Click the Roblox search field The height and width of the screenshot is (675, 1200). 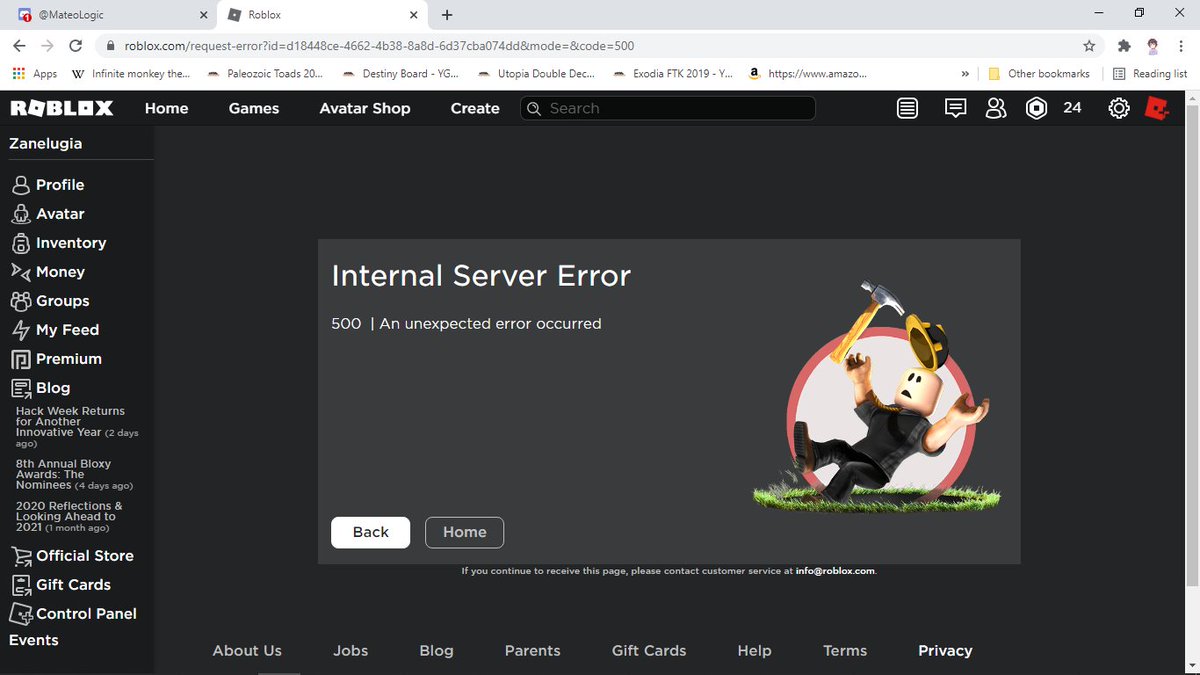click(668, 108)
